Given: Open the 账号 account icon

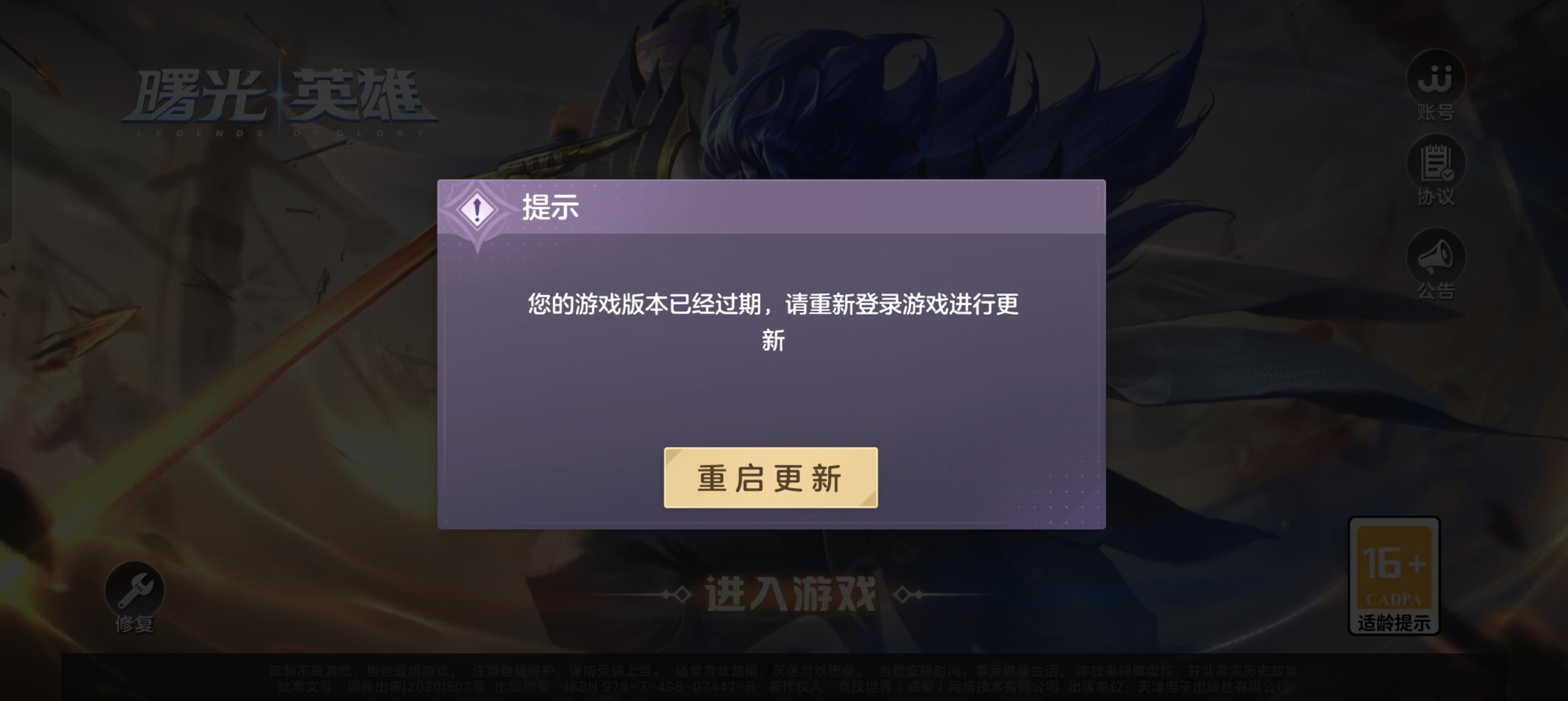Looking at the screenshot, I should [1436, 78].
